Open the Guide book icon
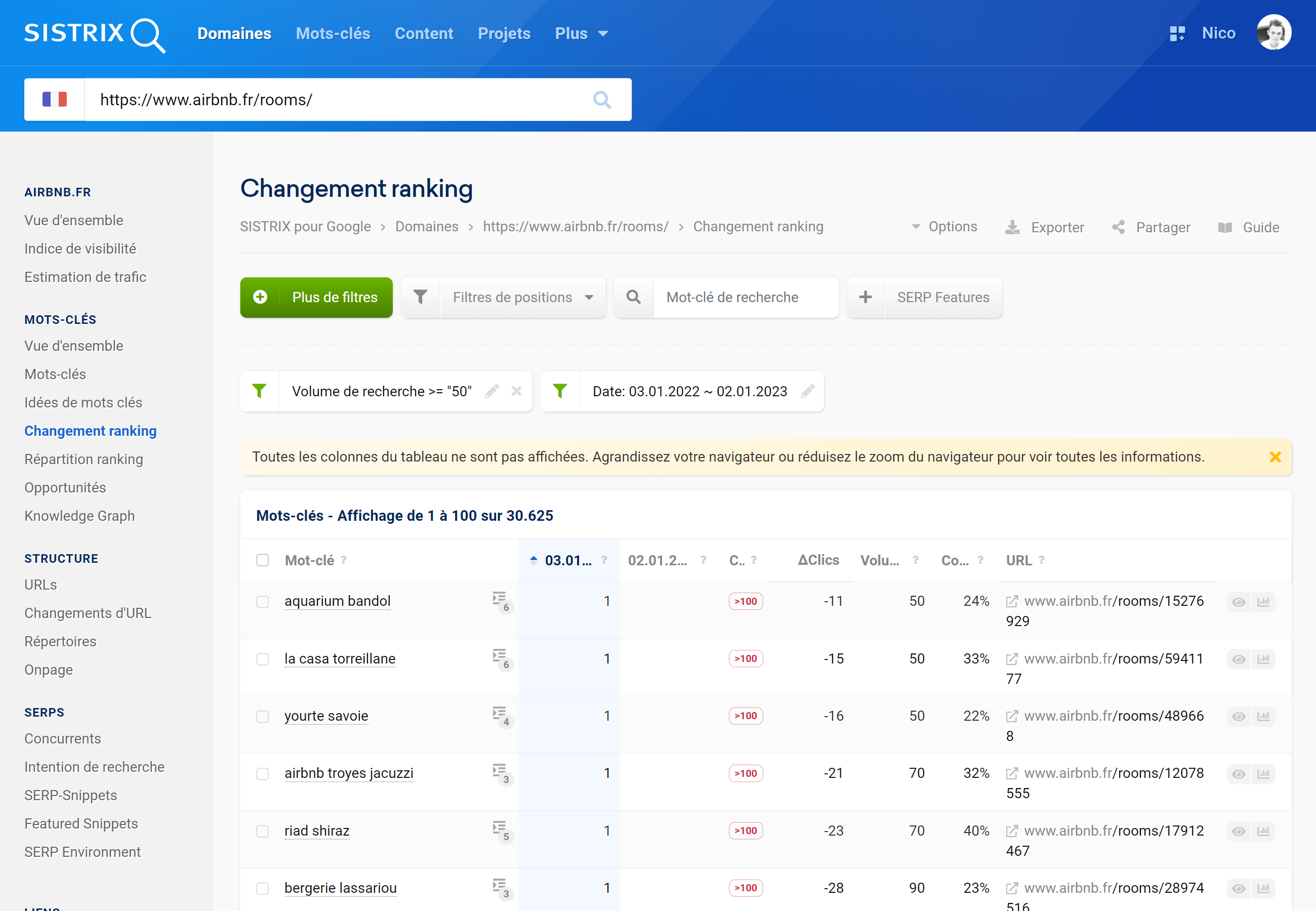Image resolution: width=1316 pixels, height=911 pixels. click(1225, 227)
